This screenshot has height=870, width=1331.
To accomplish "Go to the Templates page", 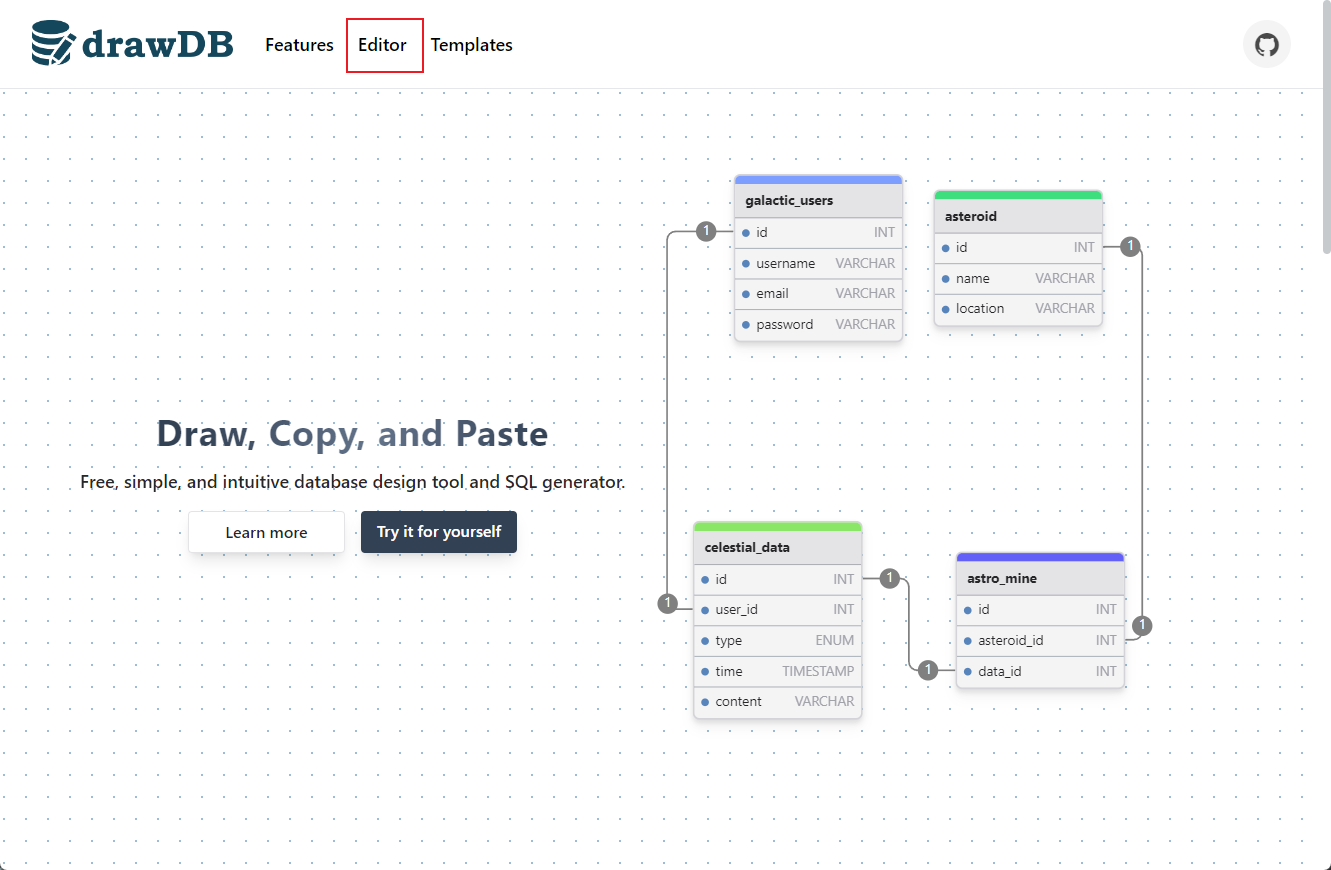I will coord(471,45).
